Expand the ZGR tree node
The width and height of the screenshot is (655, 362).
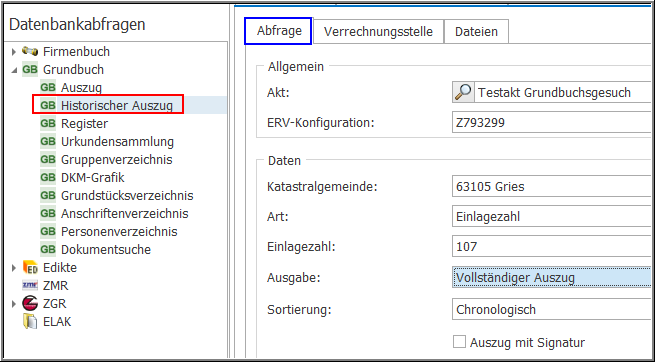[14, 304]
